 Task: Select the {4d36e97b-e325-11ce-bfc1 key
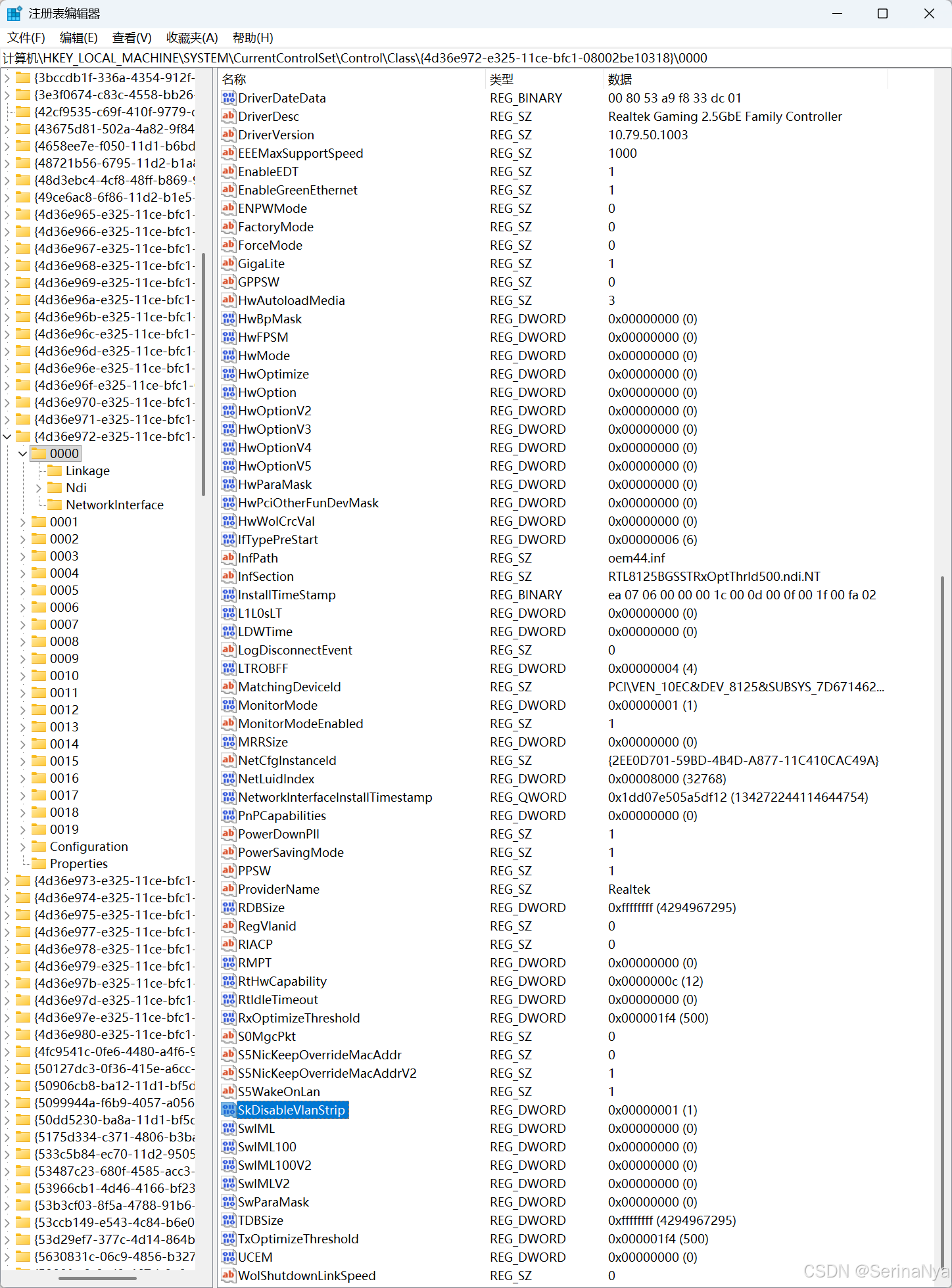[114, 983]
